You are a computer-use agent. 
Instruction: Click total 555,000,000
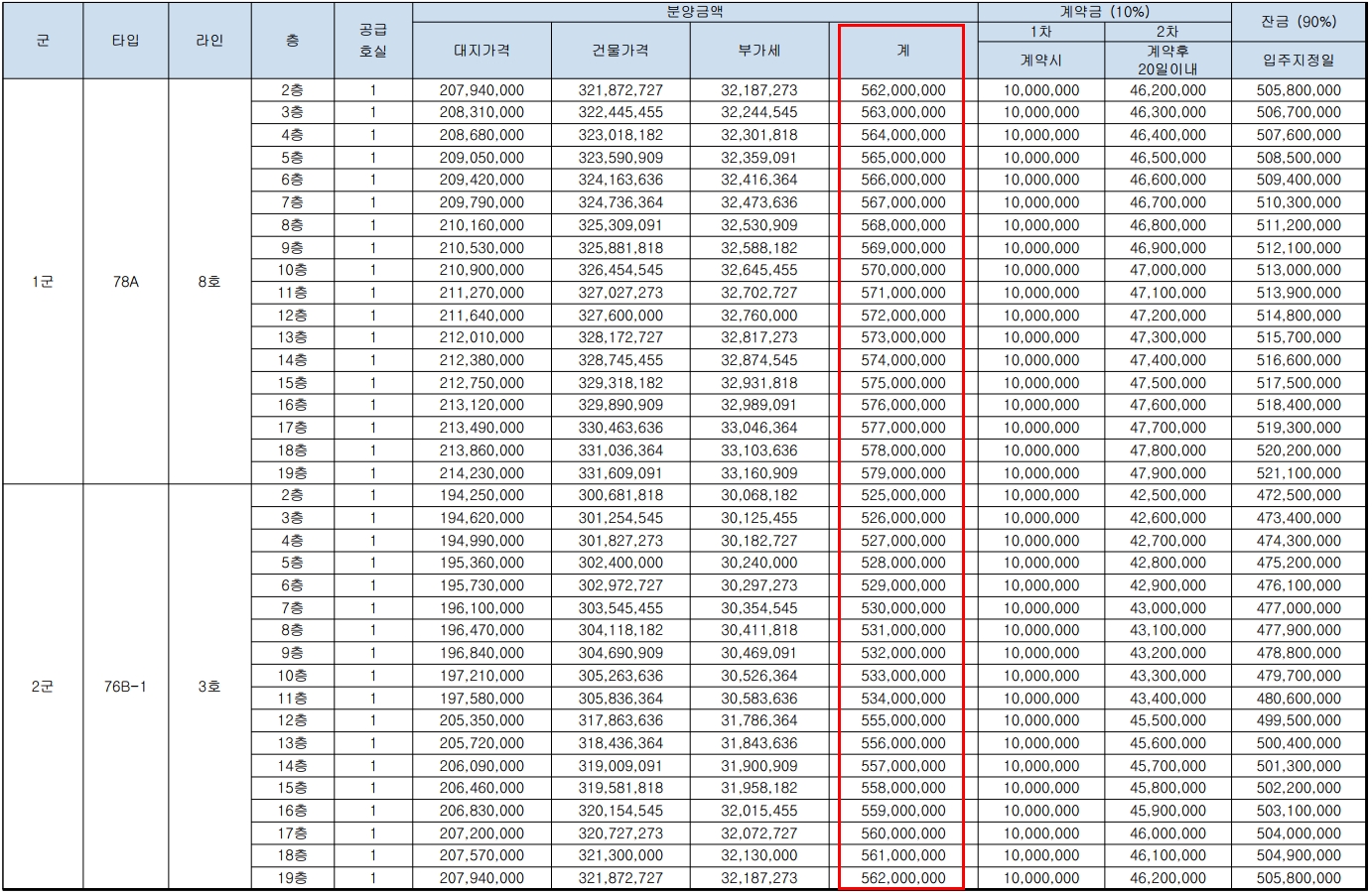(903, 720)
